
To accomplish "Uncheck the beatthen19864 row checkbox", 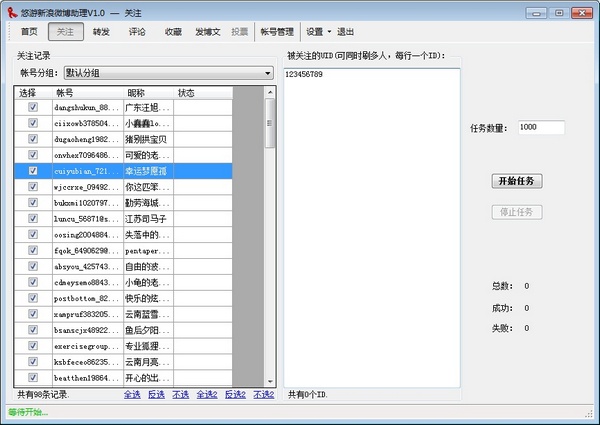I will (x=33, y=378).
